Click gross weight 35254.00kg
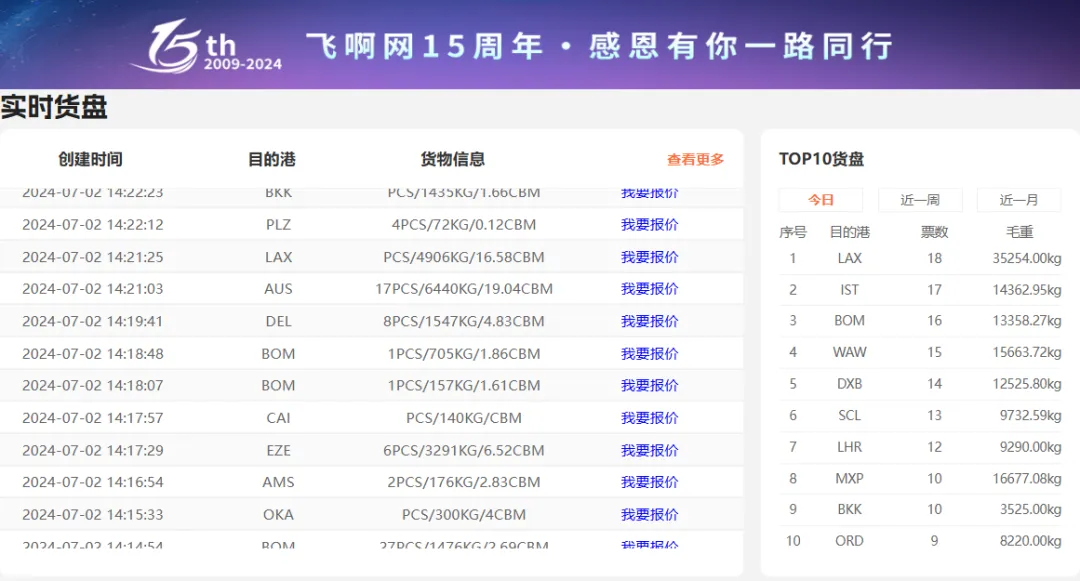Screen dimensions: 1080x581 [1026, 258]
